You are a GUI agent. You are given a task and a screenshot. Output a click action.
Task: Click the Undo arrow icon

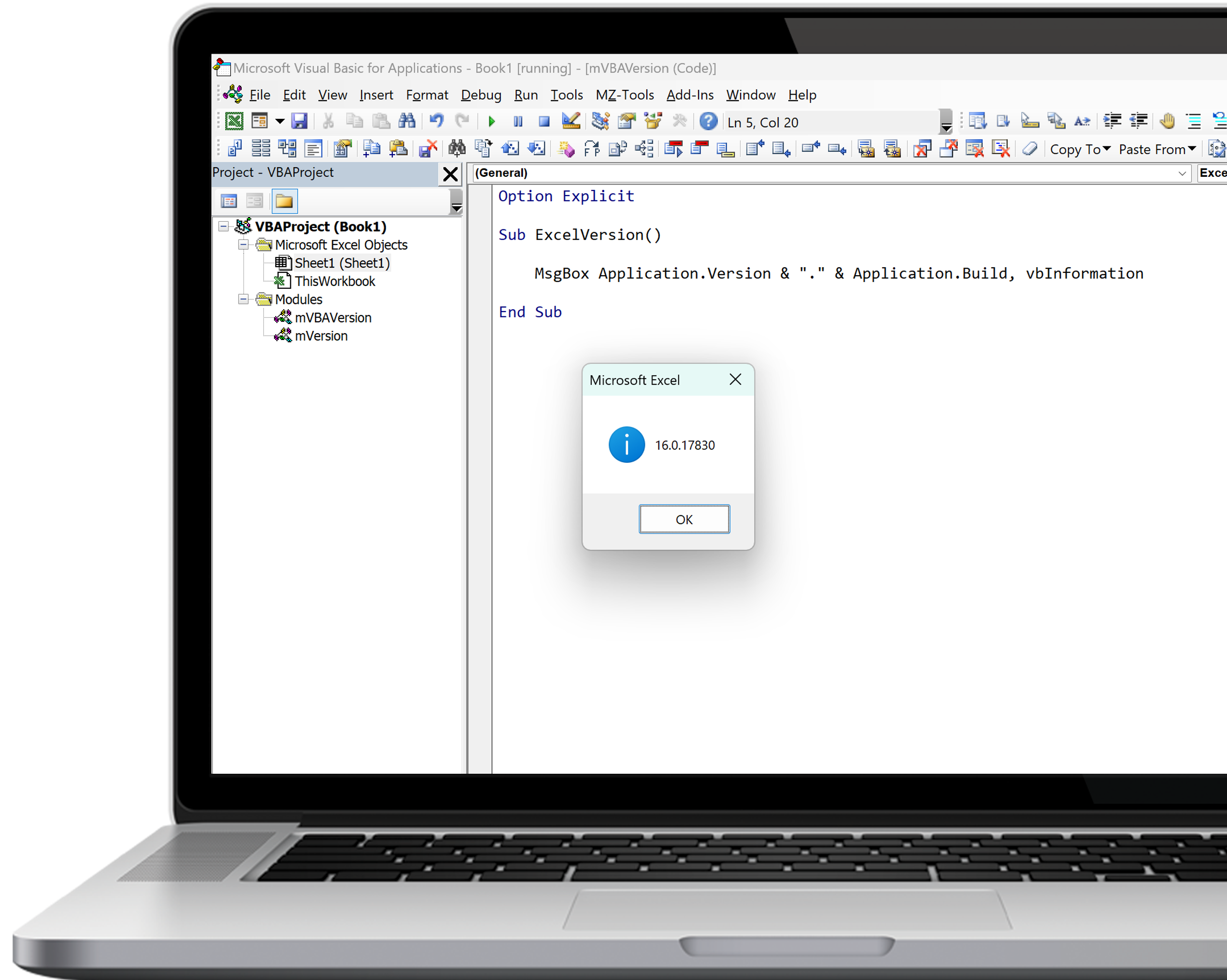(x=437, y=121)
